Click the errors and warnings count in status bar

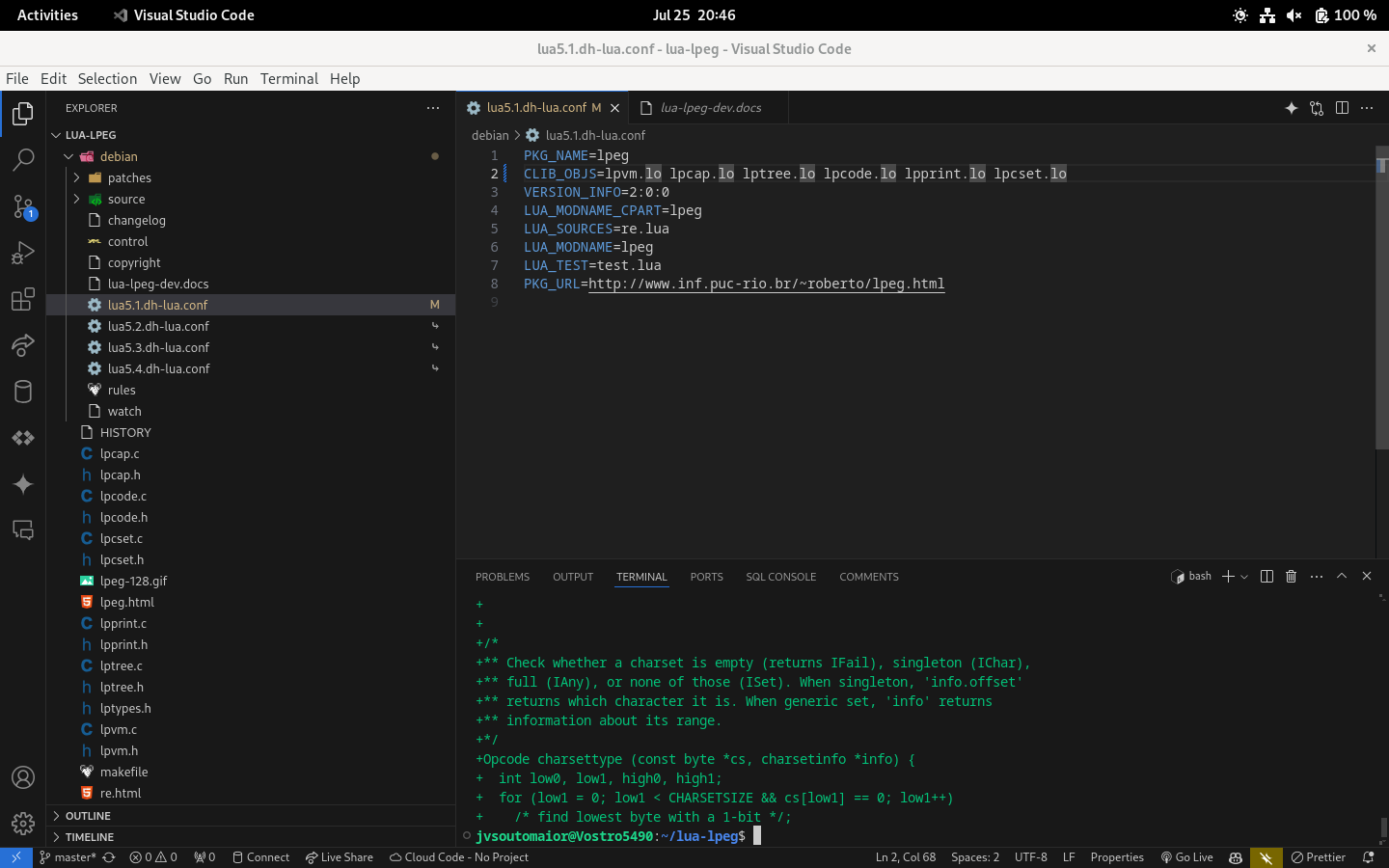(x=153, y=857)
